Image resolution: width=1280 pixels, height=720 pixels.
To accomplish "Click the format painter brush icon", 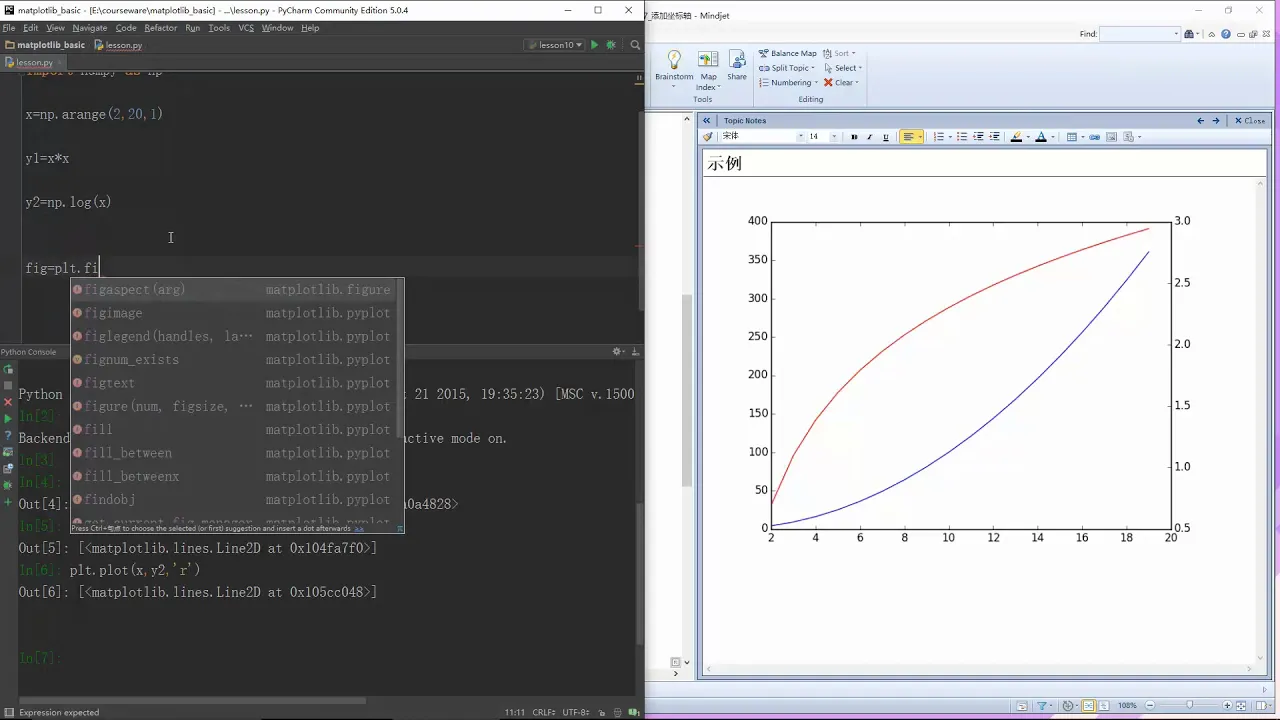I will [x=707, y=137].
